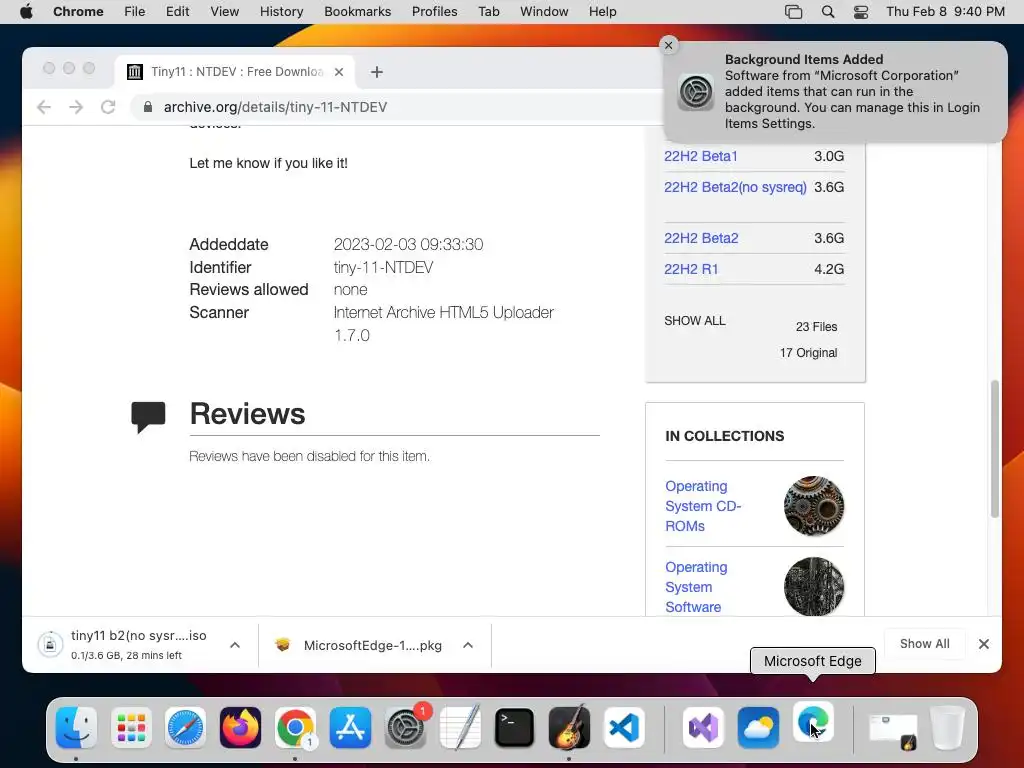This screenshot has width=1024, height=768.
Task: Close the Tiny11 NTDEV tab
Action: pos(339,72)
